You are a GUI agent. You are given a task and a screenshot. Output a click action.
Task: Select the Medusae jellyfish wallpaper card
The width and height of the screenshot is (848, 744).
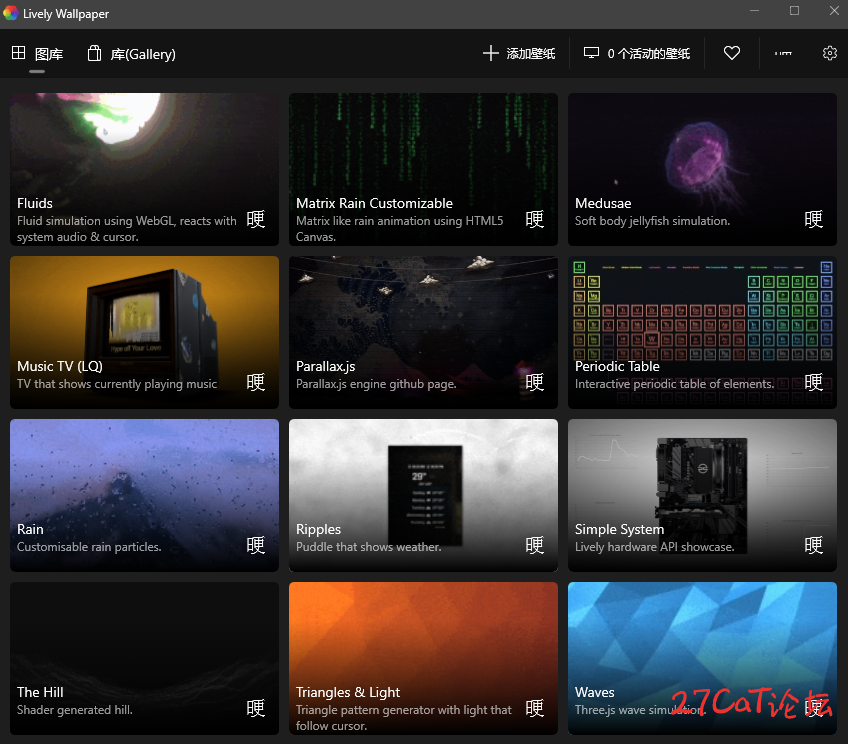pyautogui.click(x=703, y=169)
